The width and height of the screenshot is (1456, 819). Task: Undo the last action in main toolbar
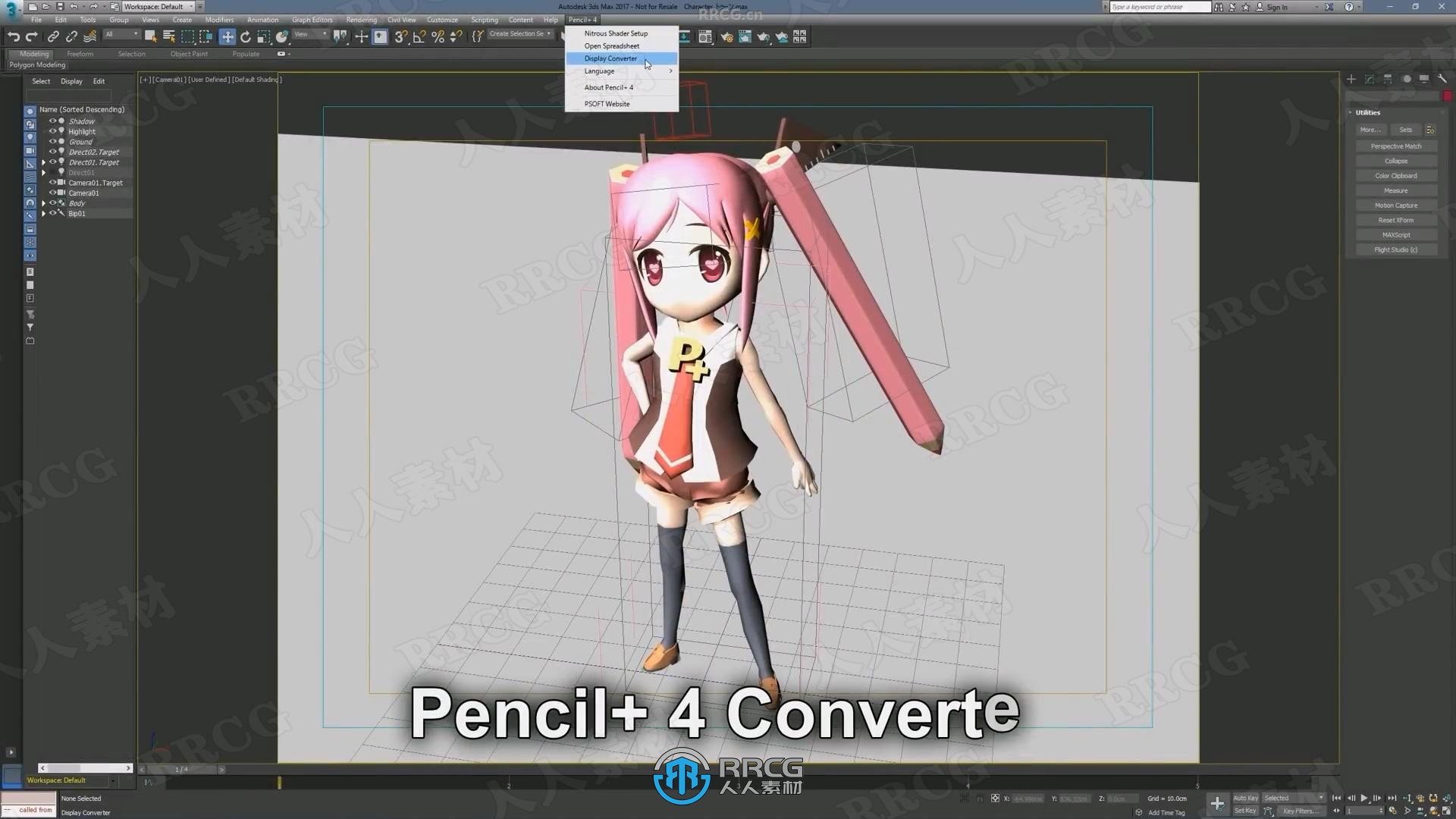pos(13,36)
